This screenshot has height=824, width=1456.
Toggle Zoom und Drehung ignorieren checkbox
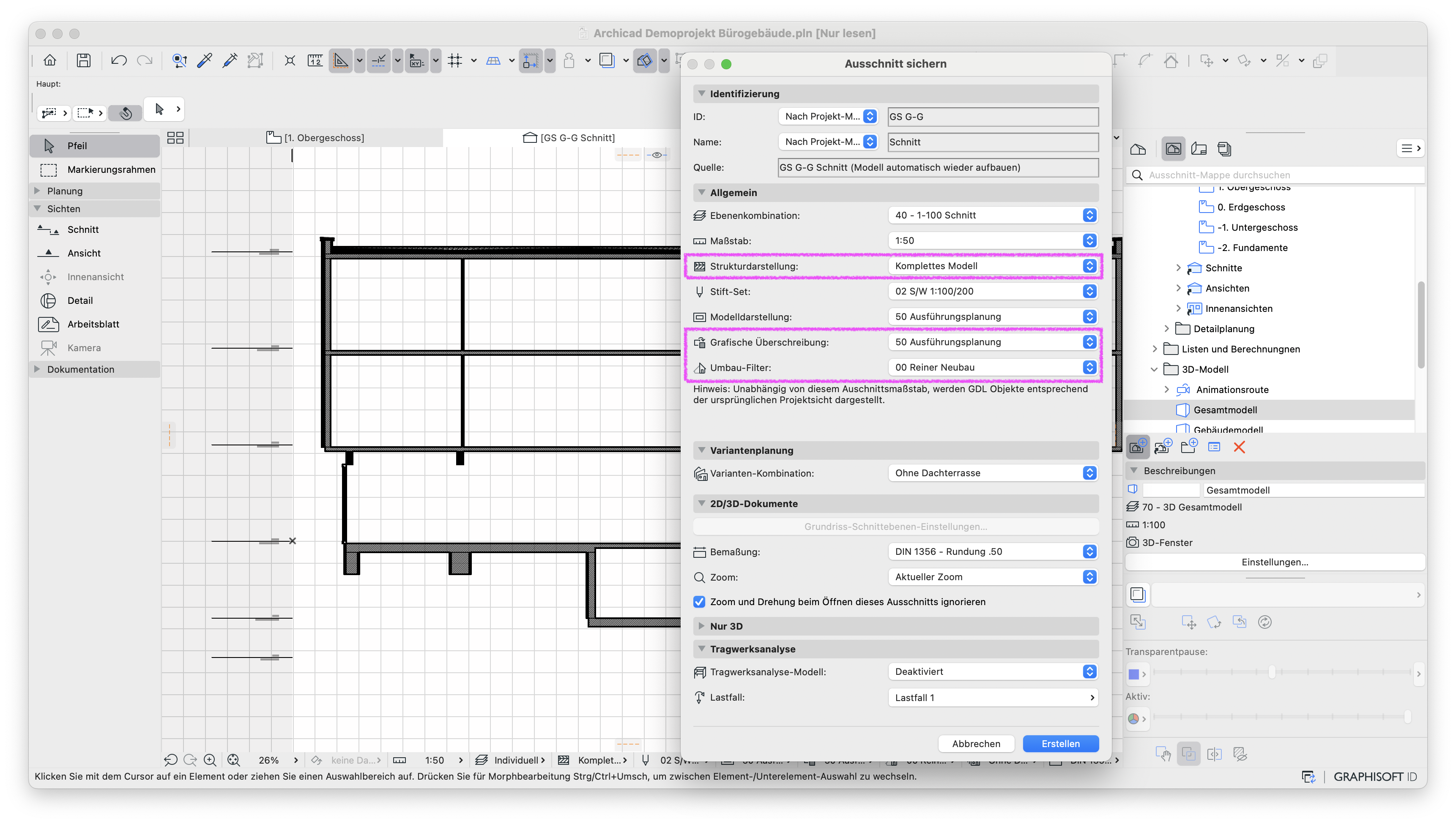tap(700, 602)
